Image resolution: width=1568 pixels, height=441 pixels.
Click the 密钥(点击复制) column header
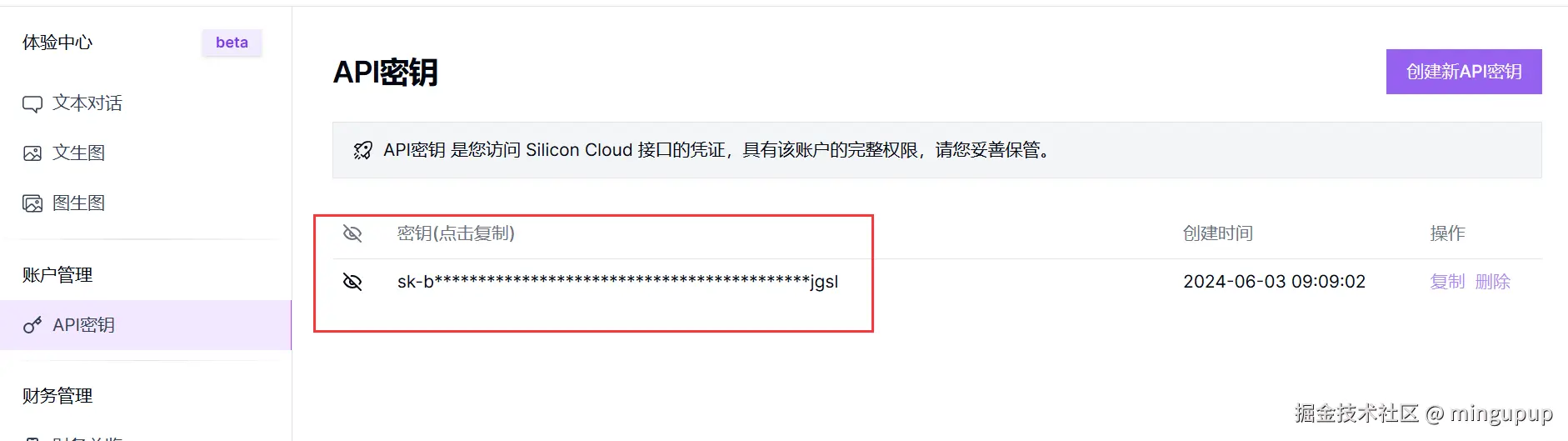coord(456,233)
